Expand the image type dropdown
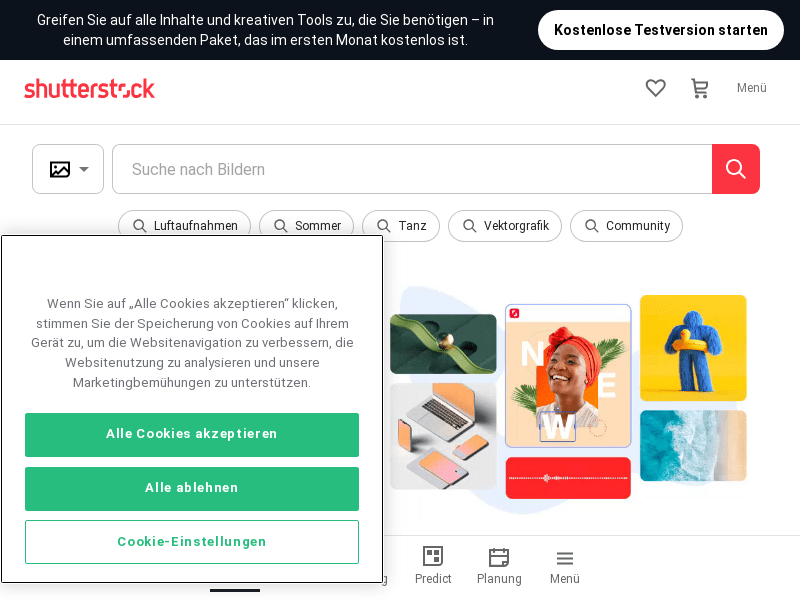 68,169
